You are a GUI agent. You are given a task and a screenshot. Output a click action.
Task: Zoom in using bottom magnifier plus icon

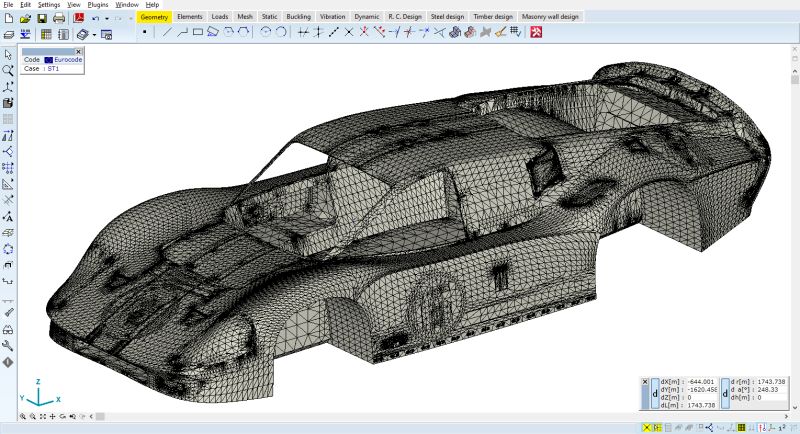[x=23, y=417]
